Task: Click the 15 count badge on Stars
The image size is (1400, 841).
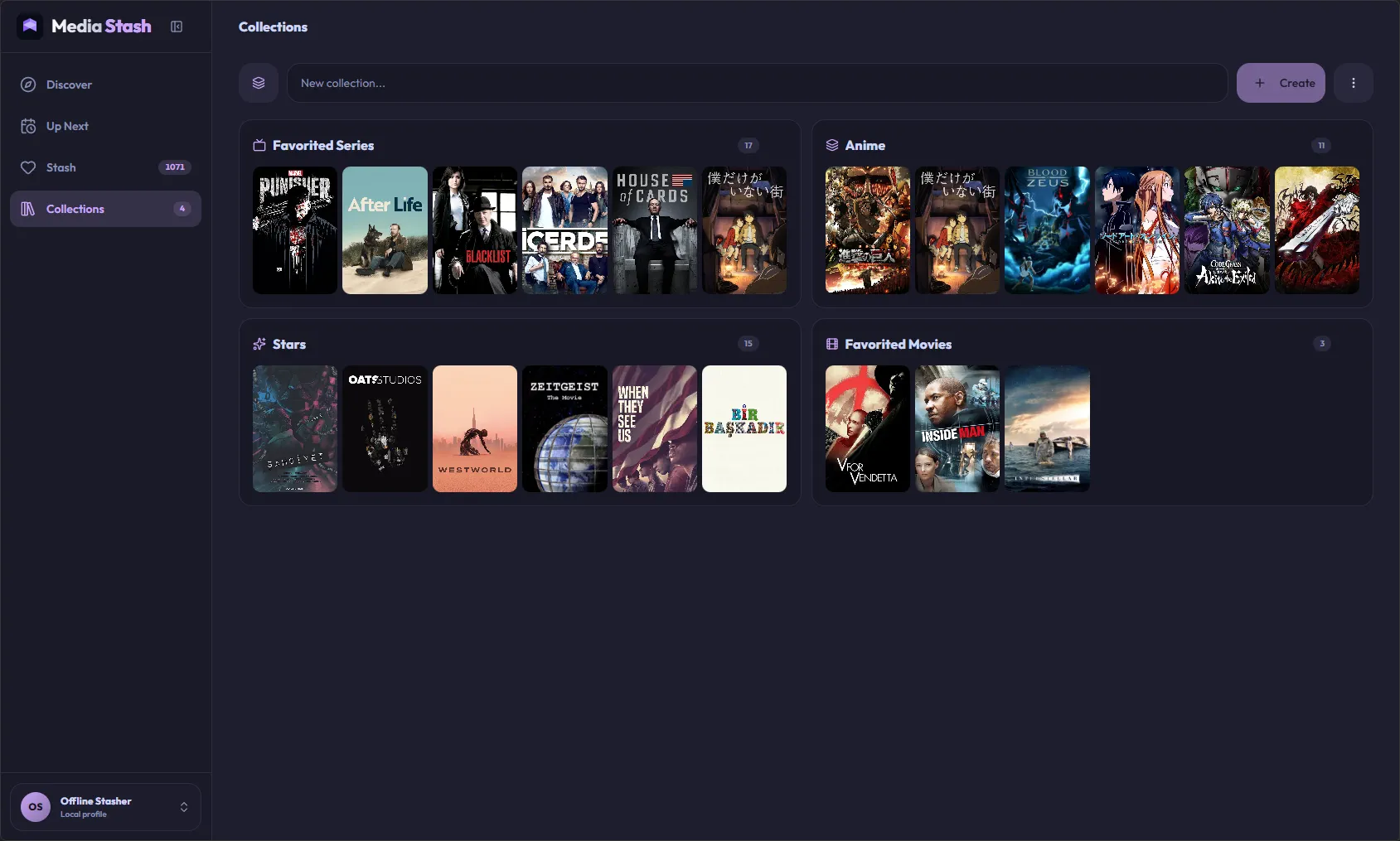Action: click(x=748, y=343)
